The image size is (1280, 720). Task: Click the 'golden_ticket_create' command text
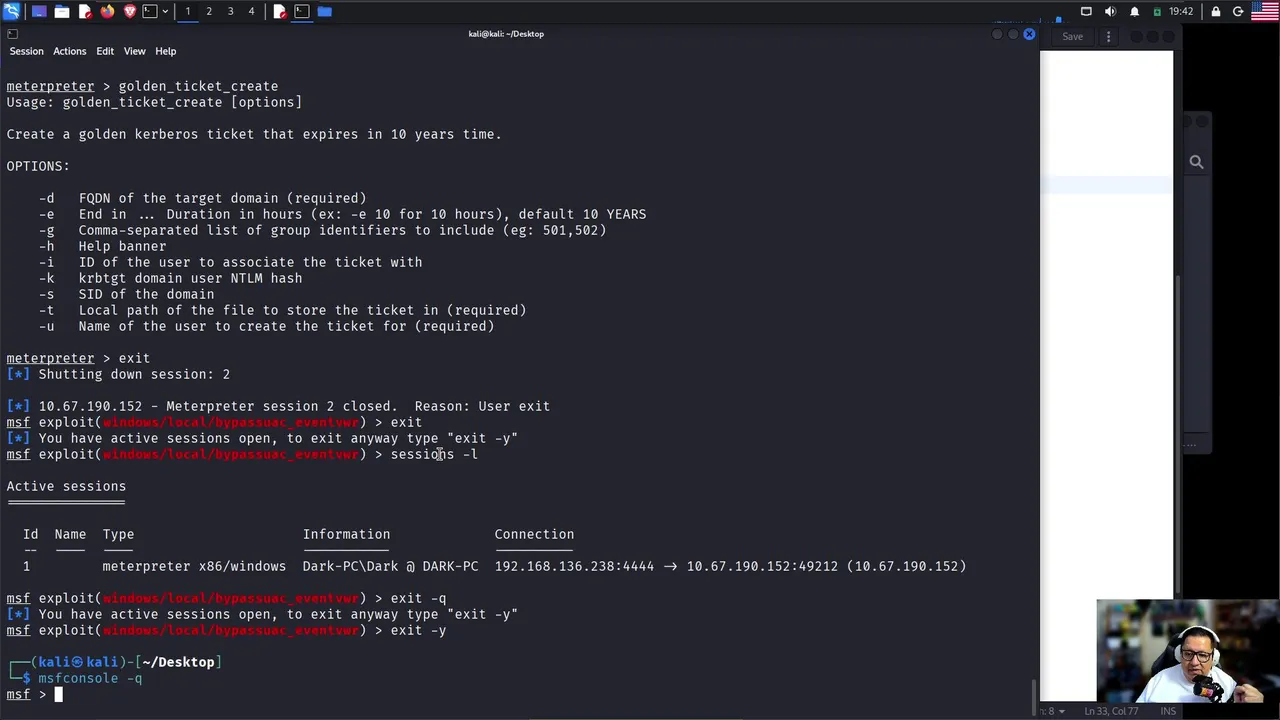[198, 86]
